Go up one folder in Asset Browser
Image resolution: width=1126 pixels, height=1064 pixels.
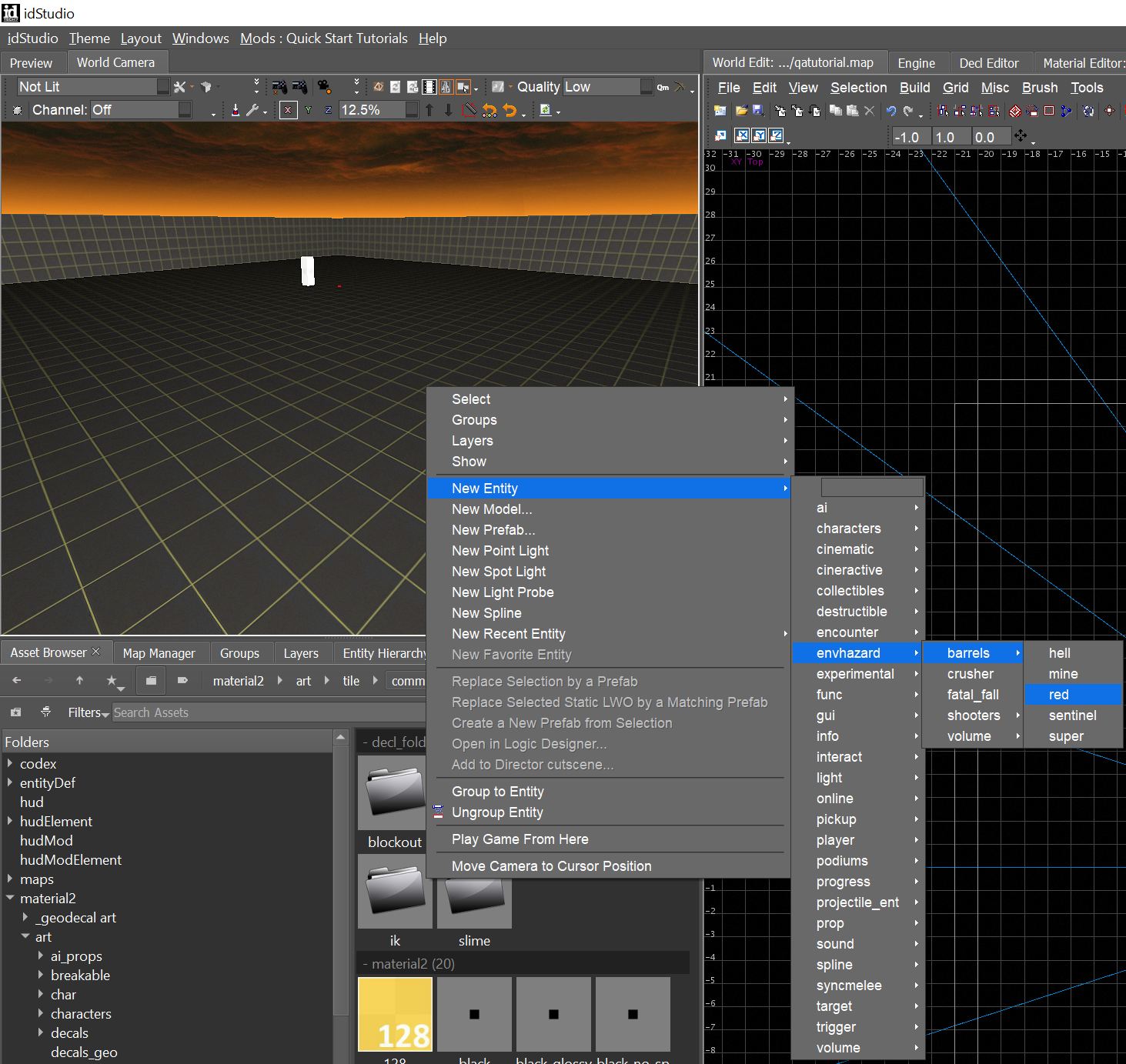[79, 681]
